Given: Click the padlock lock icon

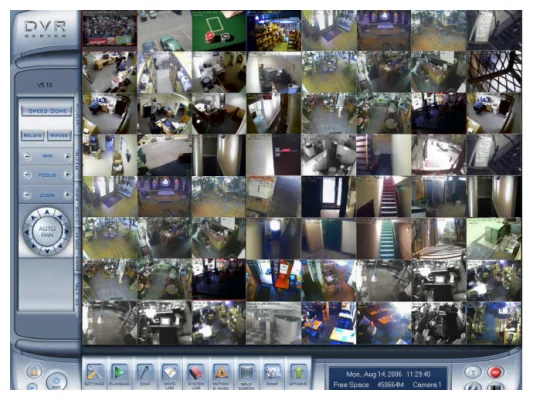Looking at the screenshot, I should pos(34,371).
